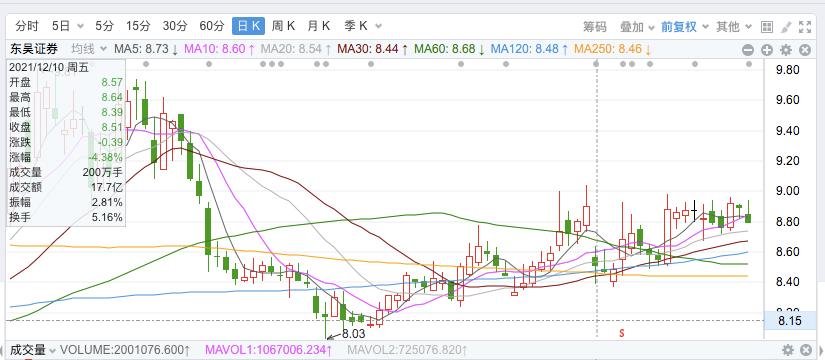Viewport: 825px width, 360px height.
Task: Select the highlighted 日K tab
Action: click(249, 26)
